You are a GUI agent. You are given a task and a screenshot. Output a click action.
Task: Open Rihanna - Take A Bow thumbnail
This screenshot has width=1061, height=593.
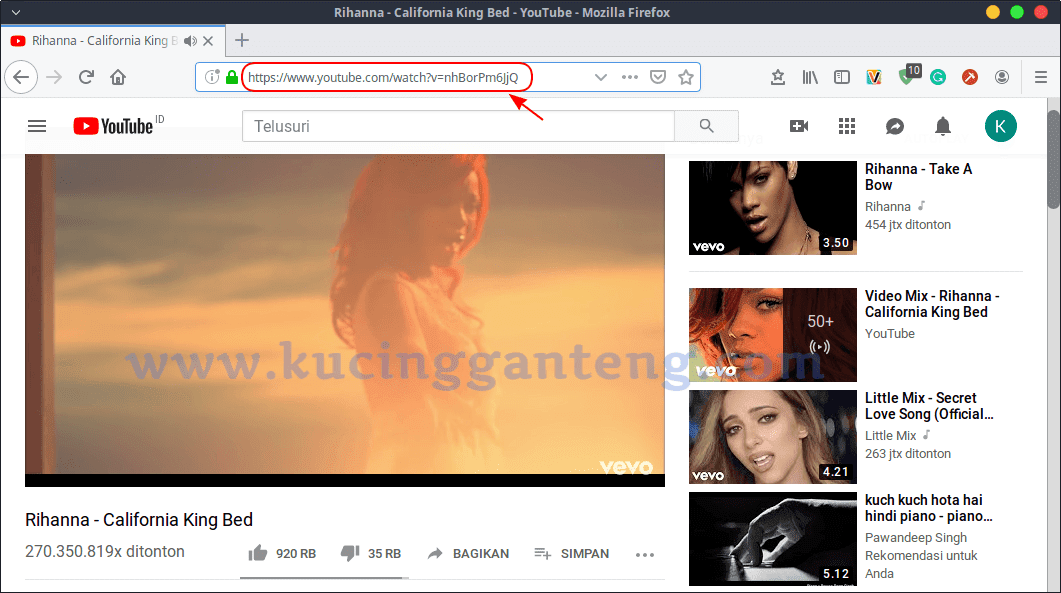coord(773,208)
